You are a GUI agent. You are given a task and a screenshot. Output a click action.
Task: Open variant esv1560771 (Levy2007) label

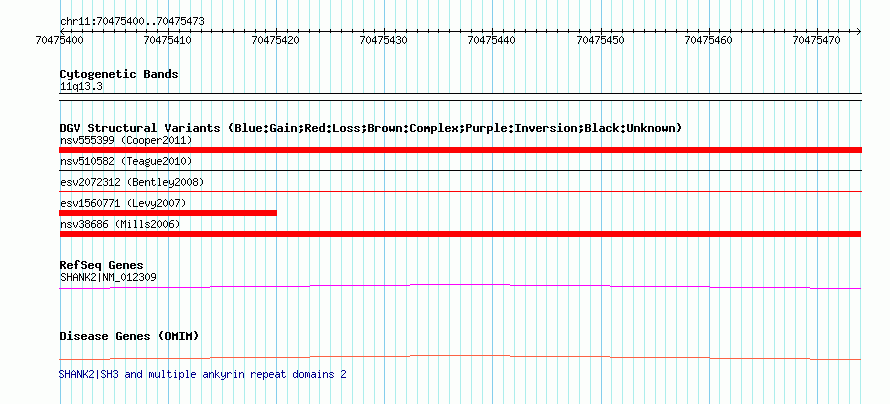(123, 203)
